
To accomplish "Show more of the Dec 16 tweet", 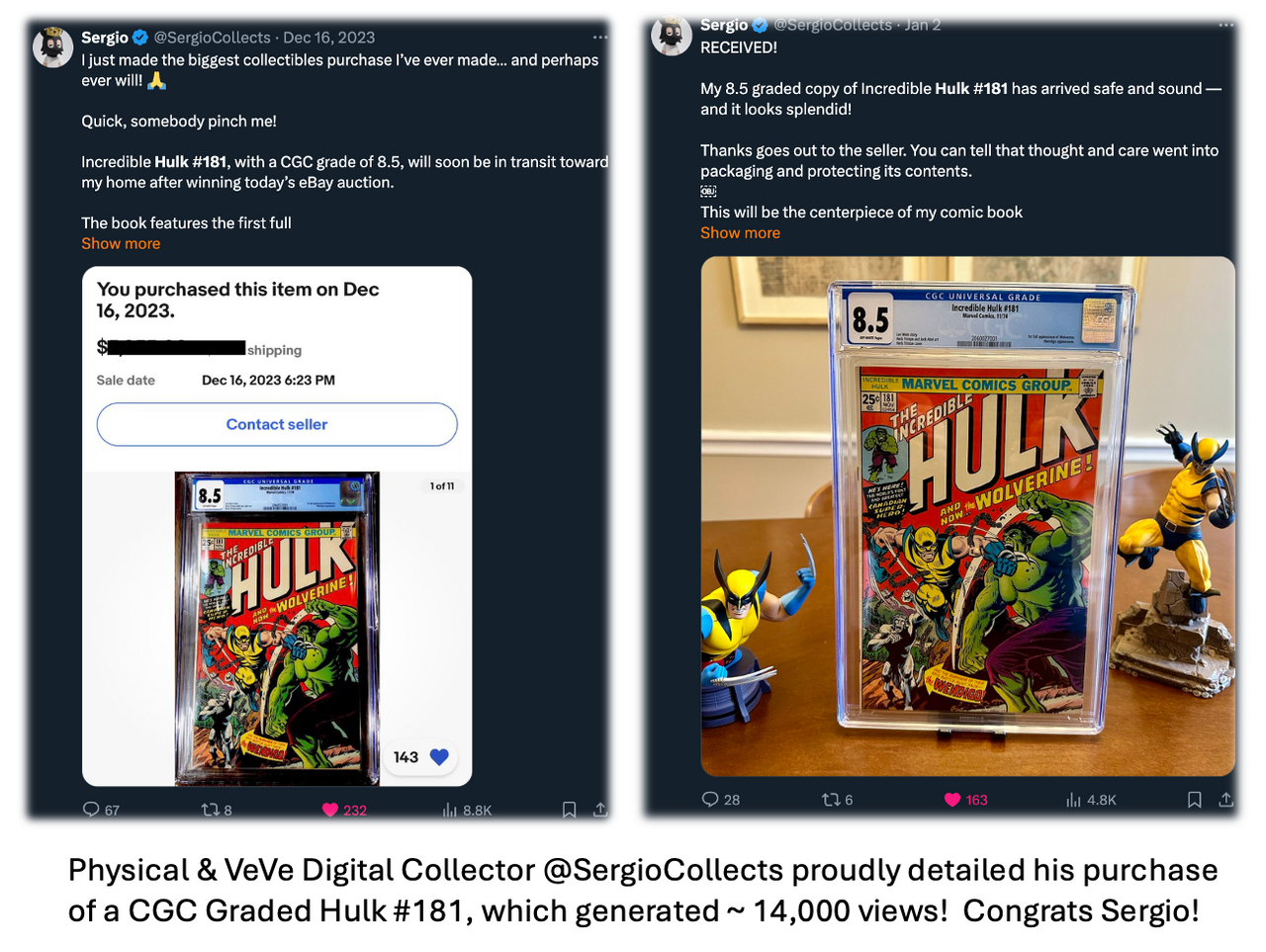I will (x=121, y=243).
